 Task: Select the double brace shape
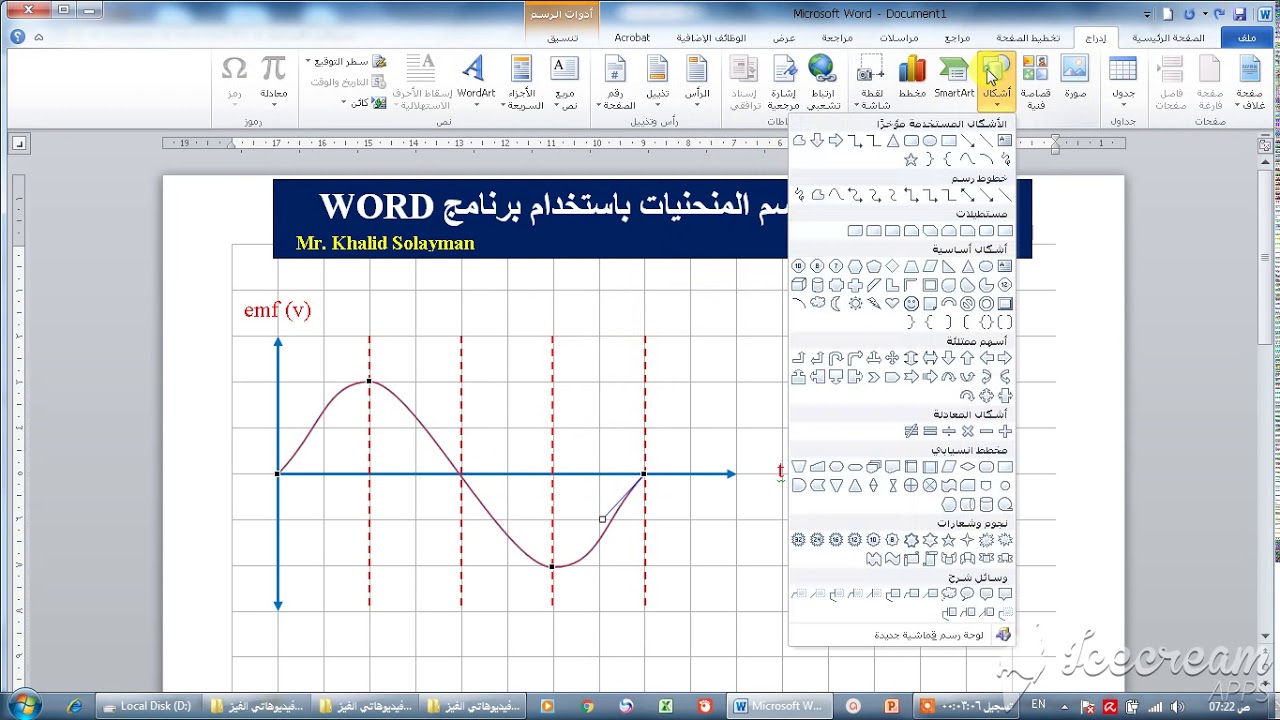click(986, 321)
